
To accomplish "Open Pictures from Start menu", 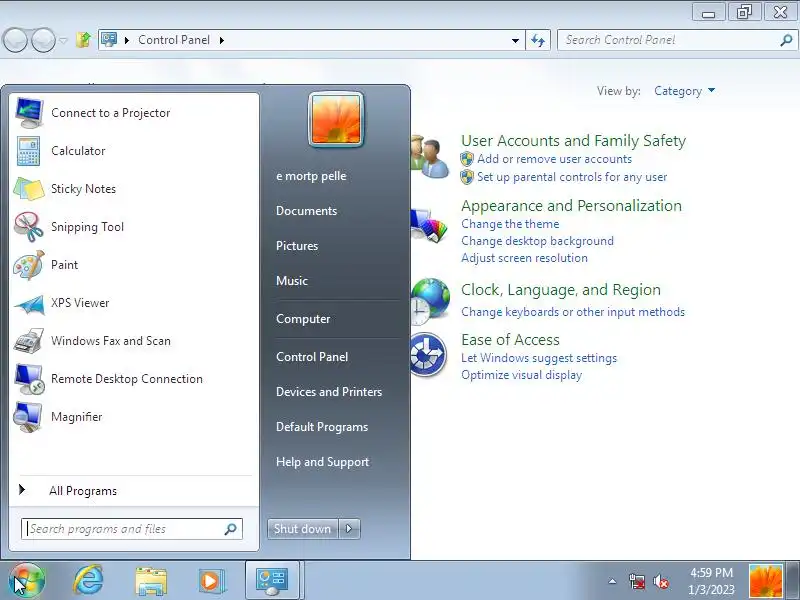I will [297, 246].
